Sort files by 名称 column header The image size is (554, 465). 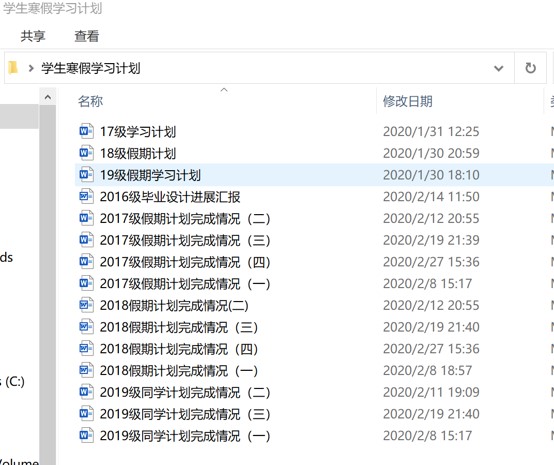pos(90,101)
